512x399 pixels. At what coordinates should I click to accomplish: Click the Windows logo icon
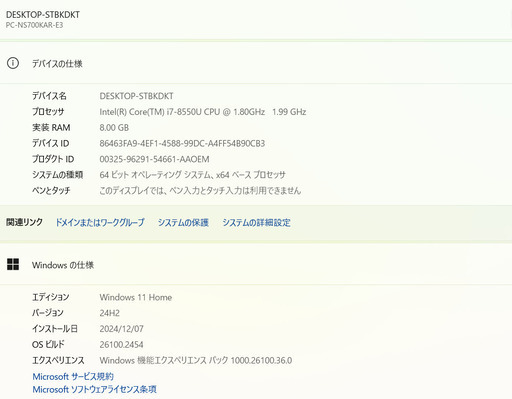(13, 264)
